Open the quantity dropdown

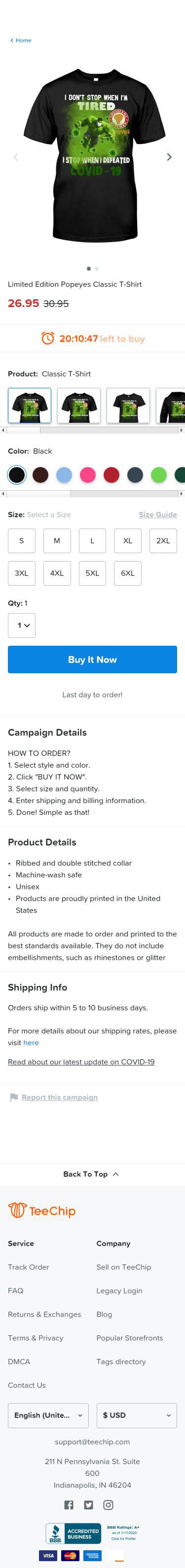click(21, 625)
